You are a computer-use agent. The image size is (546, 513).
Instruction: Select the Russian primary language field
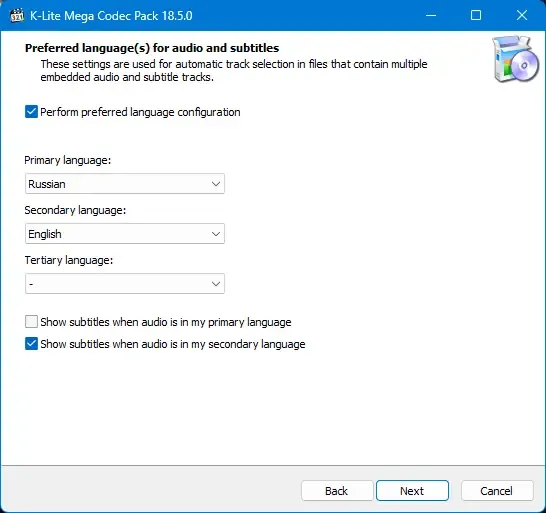pyautogui.click(x=125, y=184)
